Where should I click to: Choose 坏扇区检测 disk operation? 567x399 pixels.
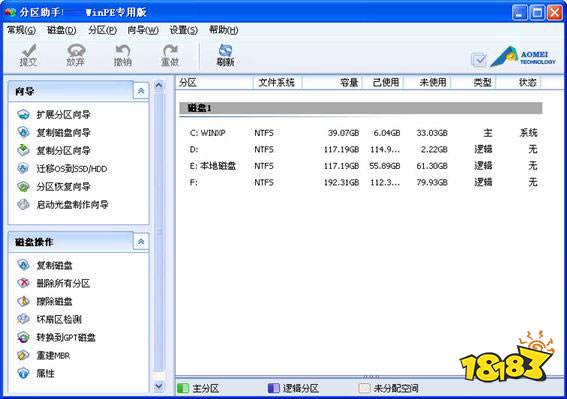click(x=59, y=319)
